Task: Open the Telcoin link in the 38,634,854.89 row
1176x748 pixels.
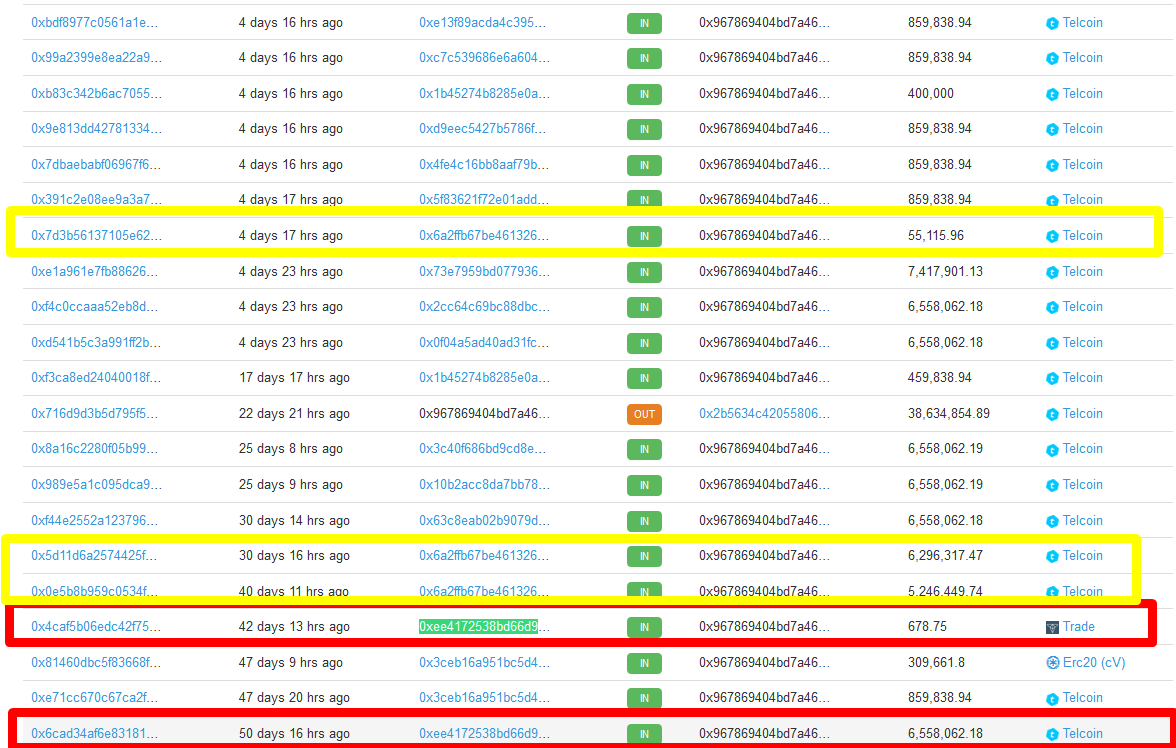Action: coord(1082,413)
